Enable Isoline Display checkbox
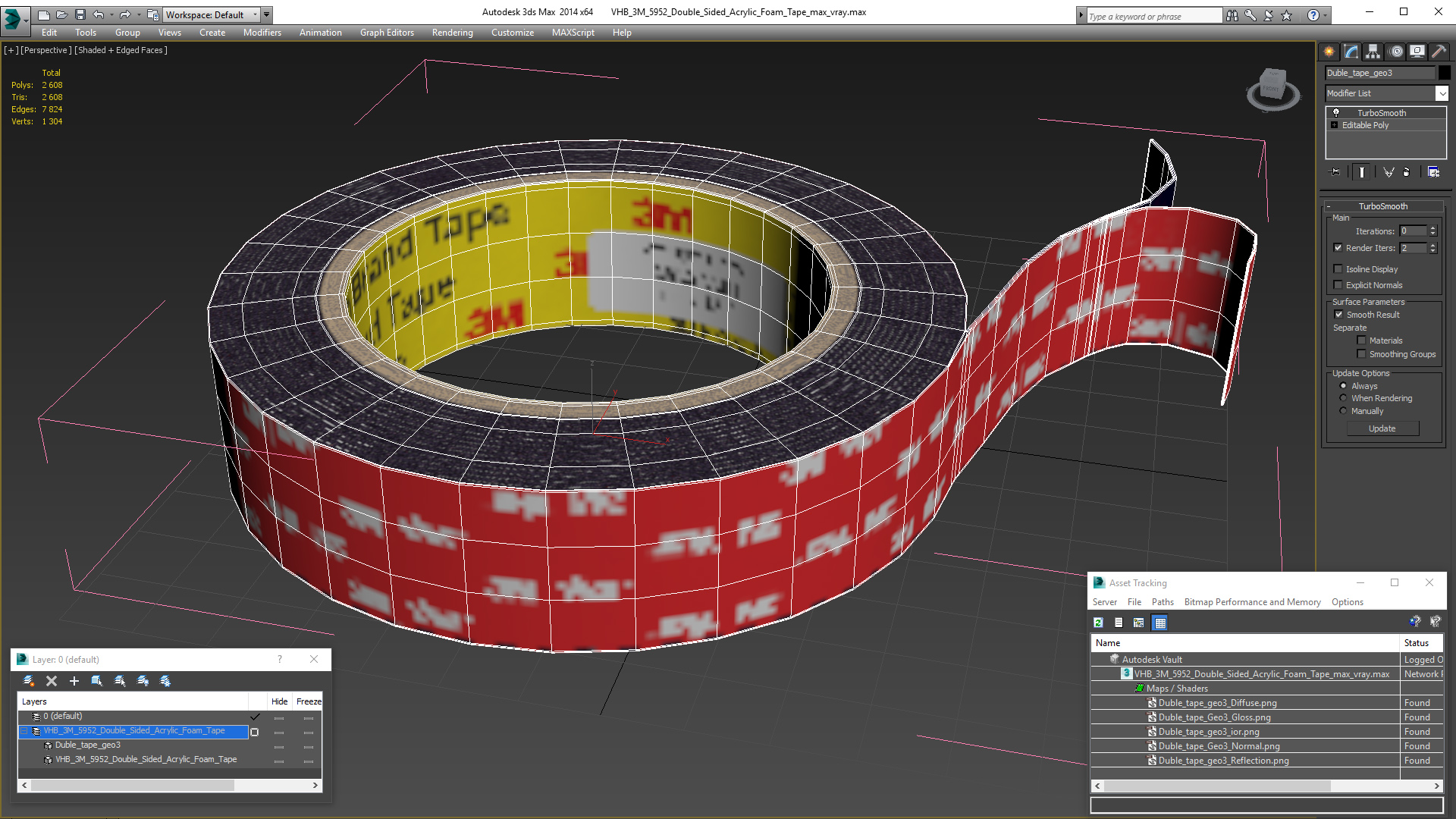1456x819 pixels. pyautogui.click(x=1338, y=269)
